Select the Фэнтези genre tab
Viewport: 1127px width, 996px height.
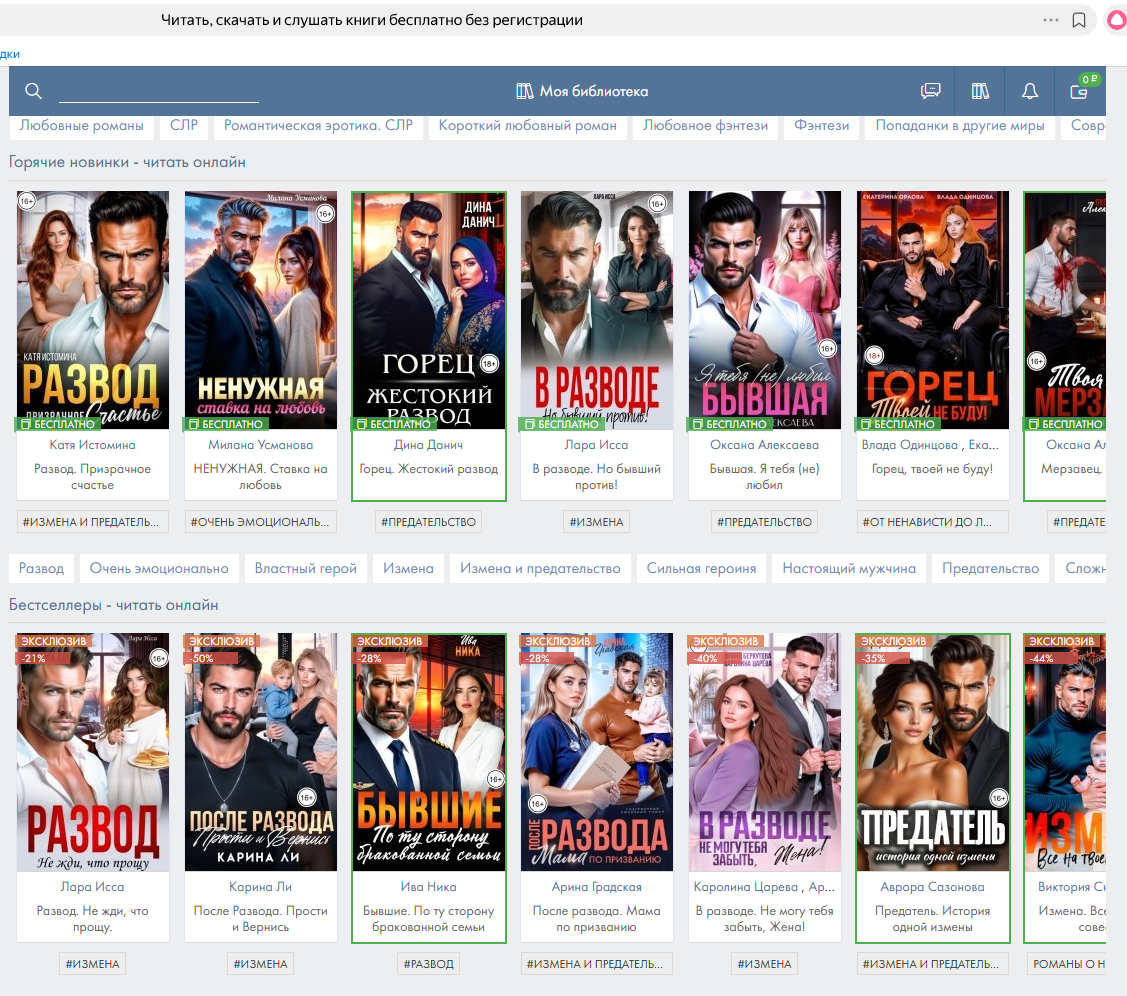822,126
